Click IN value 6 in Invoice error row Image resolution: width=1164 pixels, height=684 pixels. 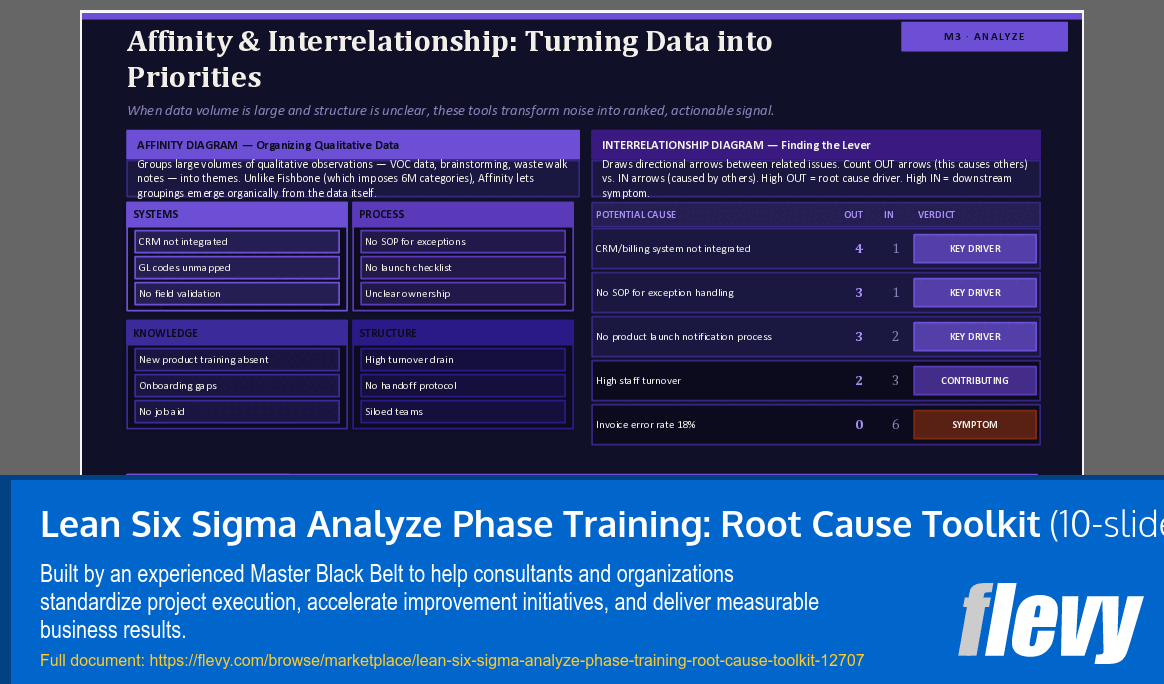[895, 425]
